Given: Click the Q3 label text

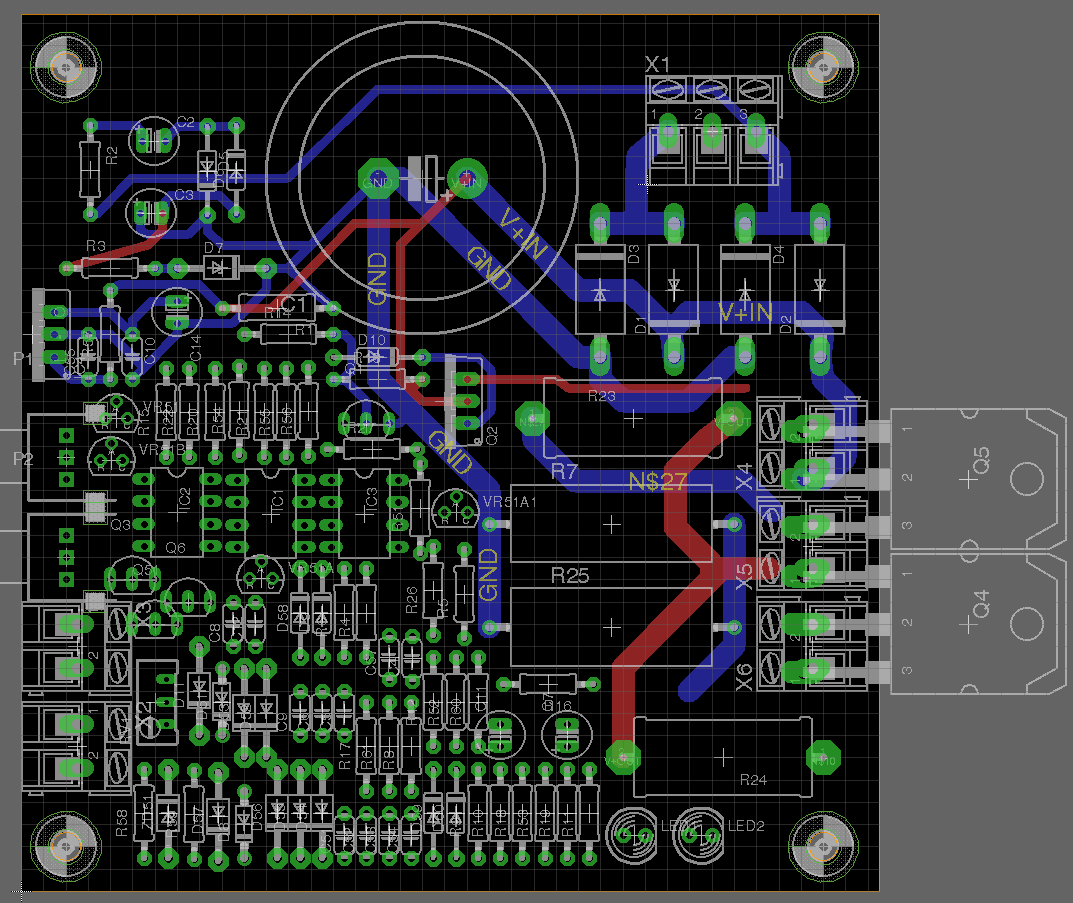Looking at the screenshot, I should (120, 525).
